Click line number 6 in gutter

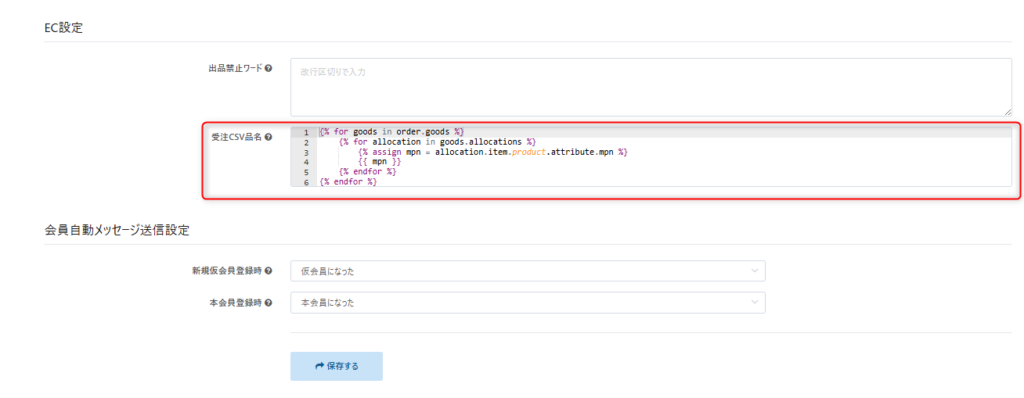tap(306, 182)
